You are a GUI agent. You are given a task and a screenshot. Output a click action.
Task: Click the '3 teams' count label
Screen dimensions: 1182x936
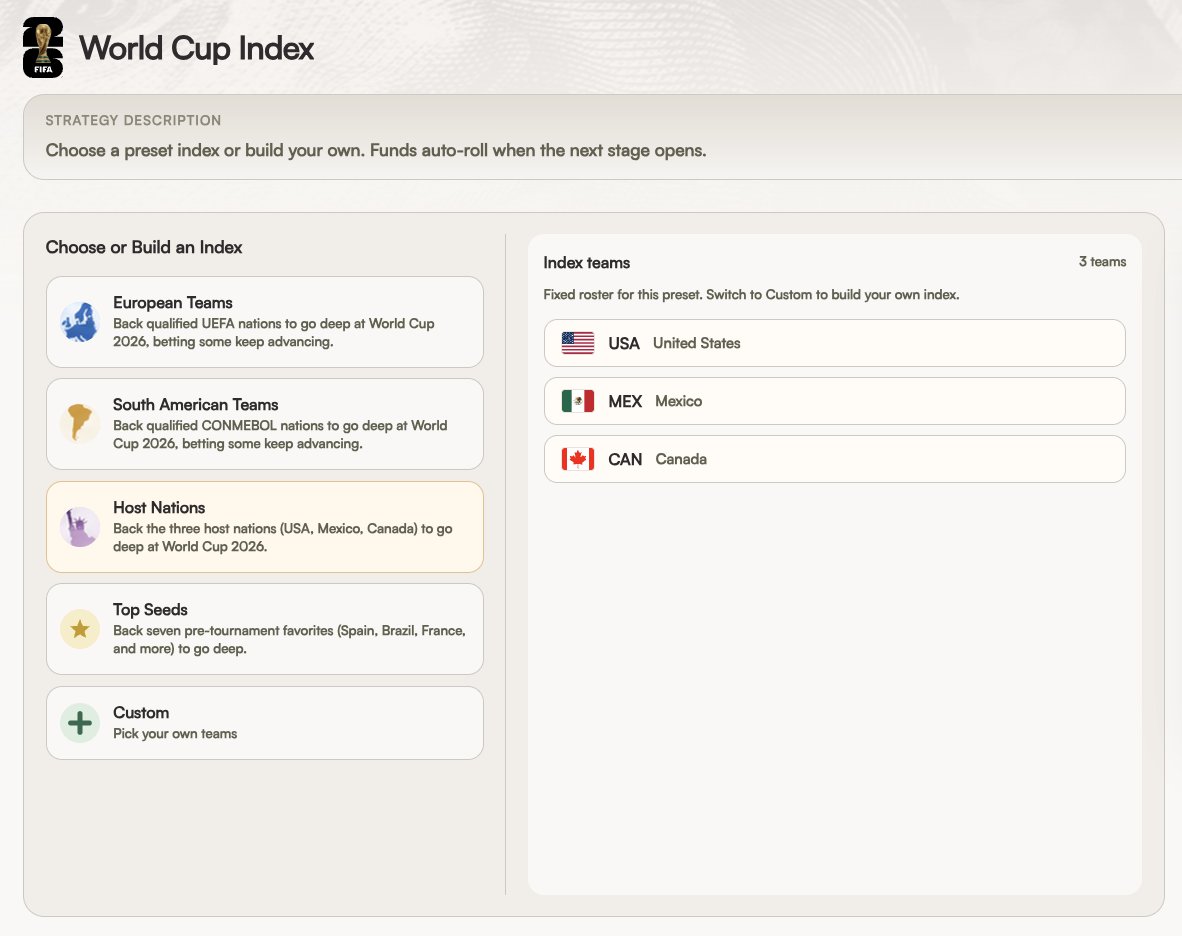pyautogui.click(x=1102, y=262)
